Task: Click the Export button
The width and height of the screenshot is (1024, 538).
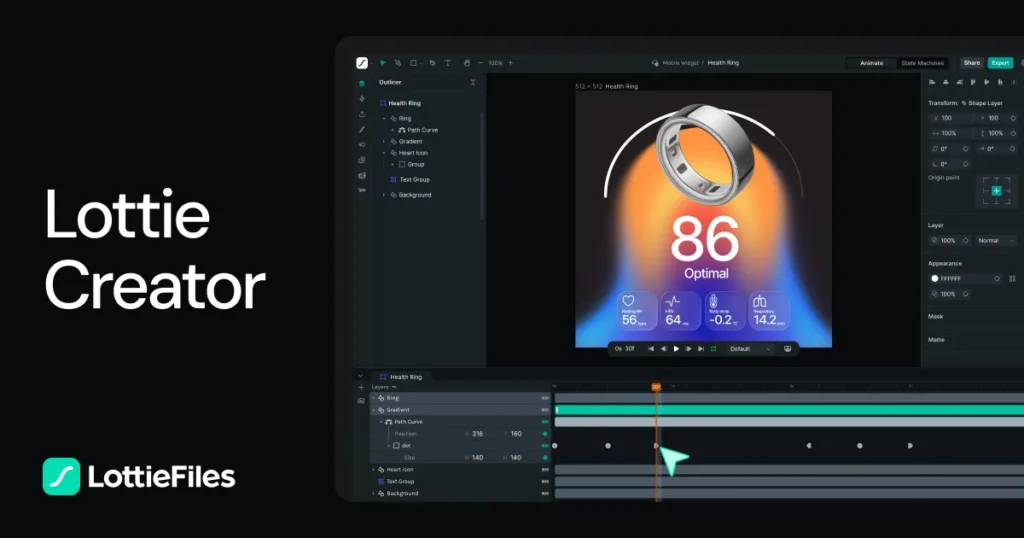Action: point(1000,63)
